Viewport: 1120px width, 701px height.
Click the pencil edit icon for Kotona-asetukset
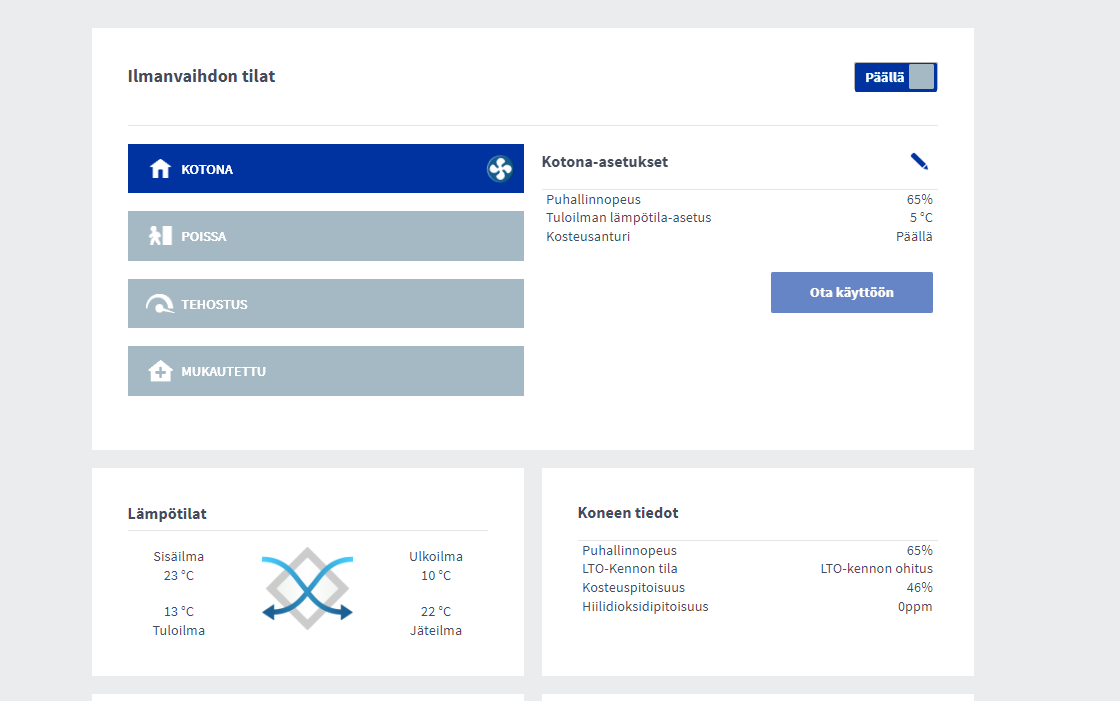(919, 161)
